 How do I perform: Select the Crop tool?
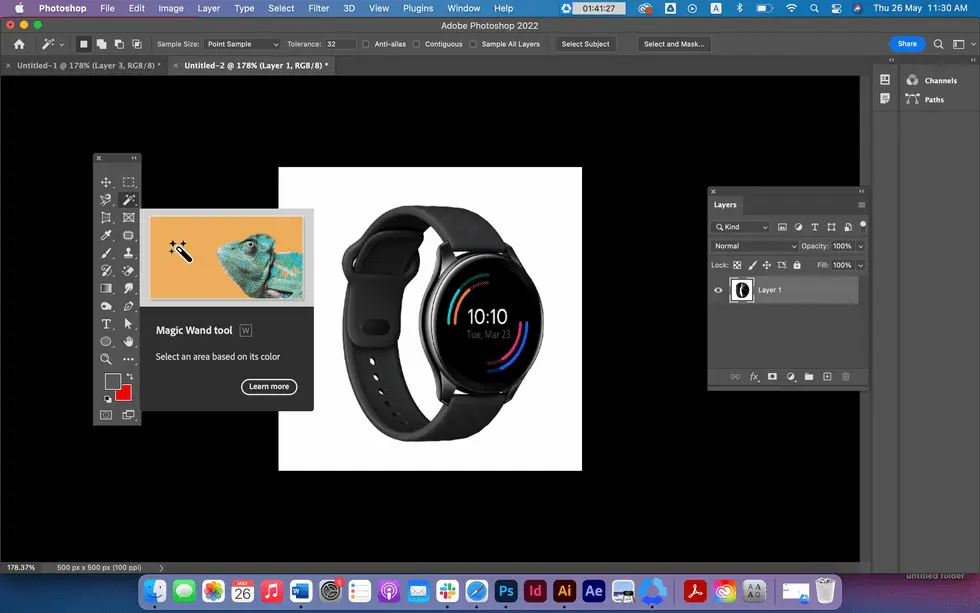point(106,217)
